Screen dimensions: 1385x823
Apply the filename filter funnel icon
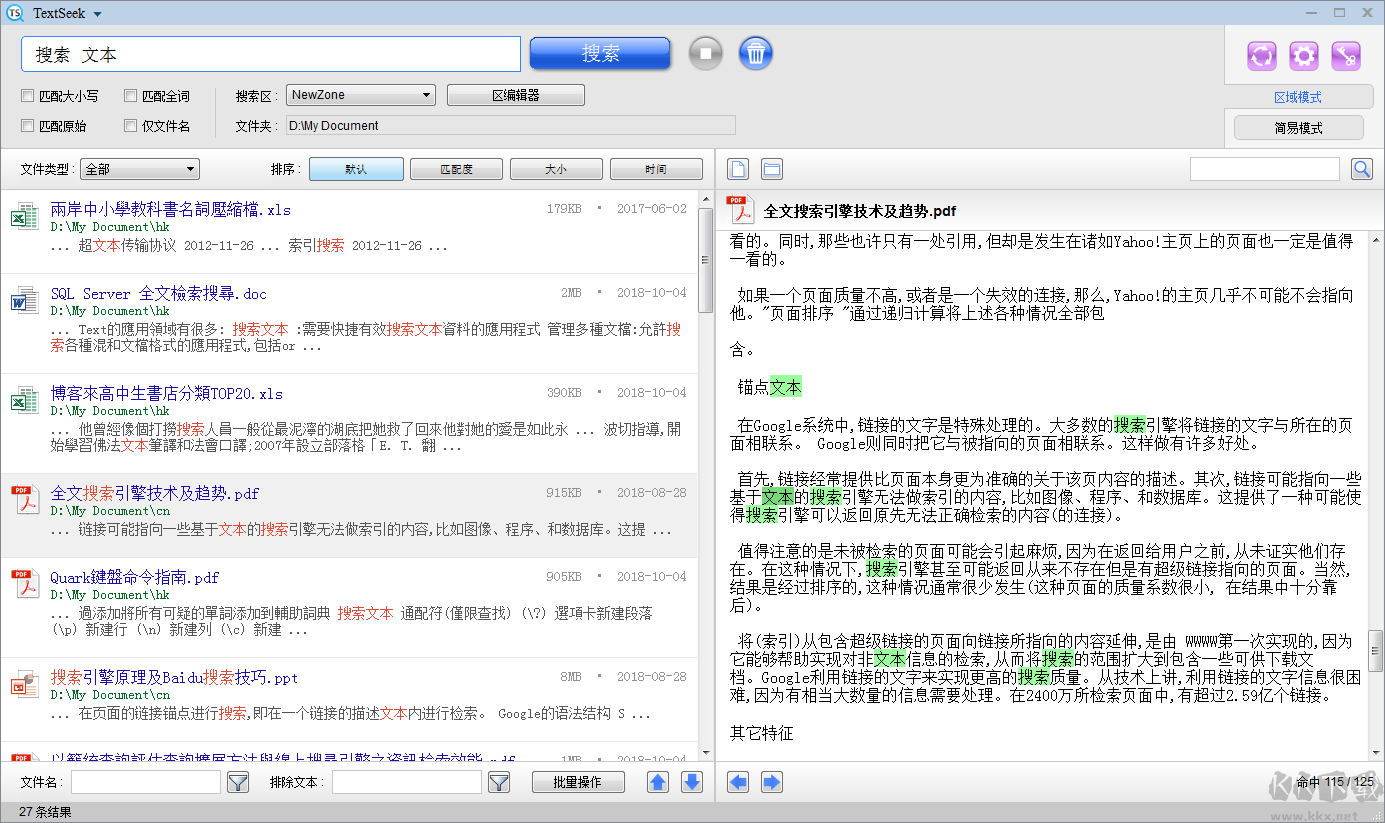click(x=237, y=782)
